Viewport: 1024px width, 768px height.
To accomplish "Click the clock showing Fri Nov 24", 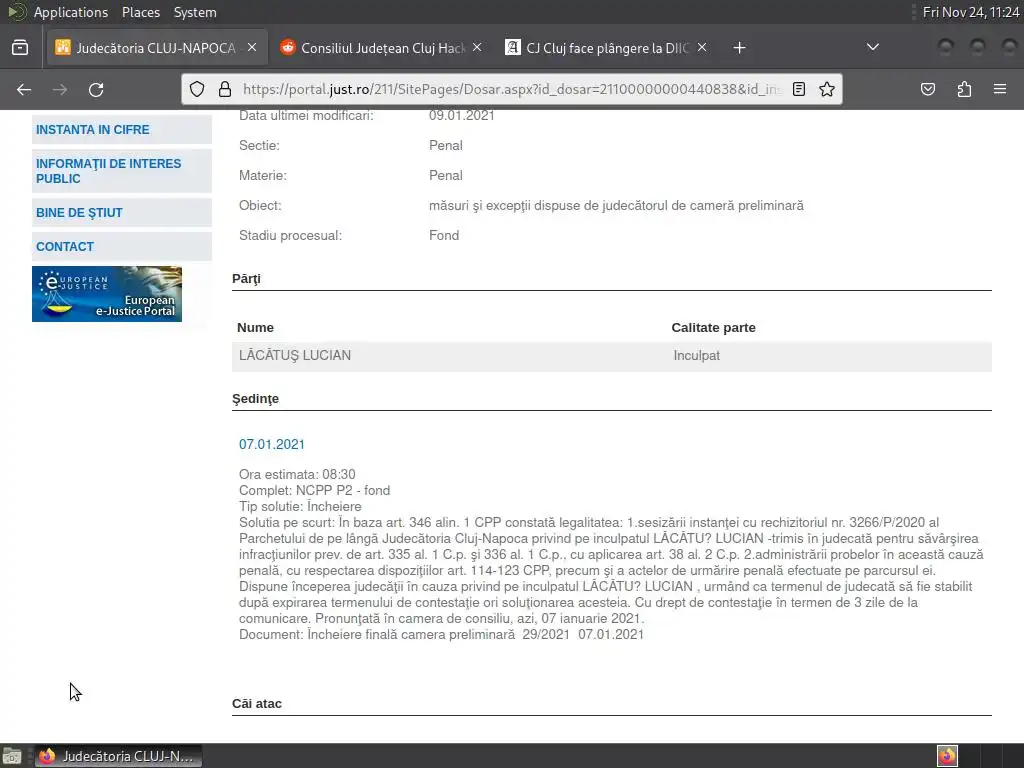I will click(x=970, y=12).
